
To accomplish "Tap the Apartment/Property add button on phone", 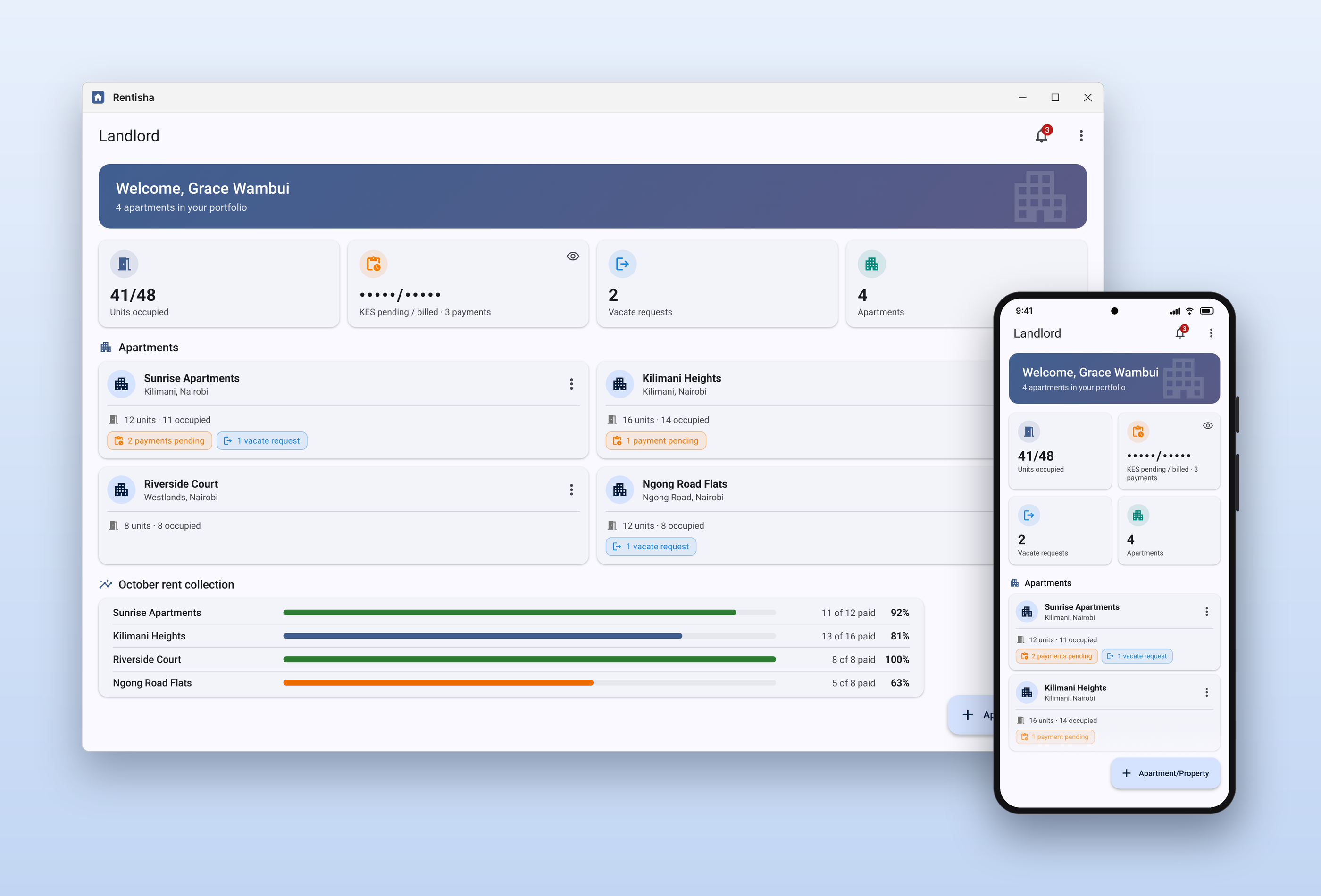I will tap(1165, 773).
